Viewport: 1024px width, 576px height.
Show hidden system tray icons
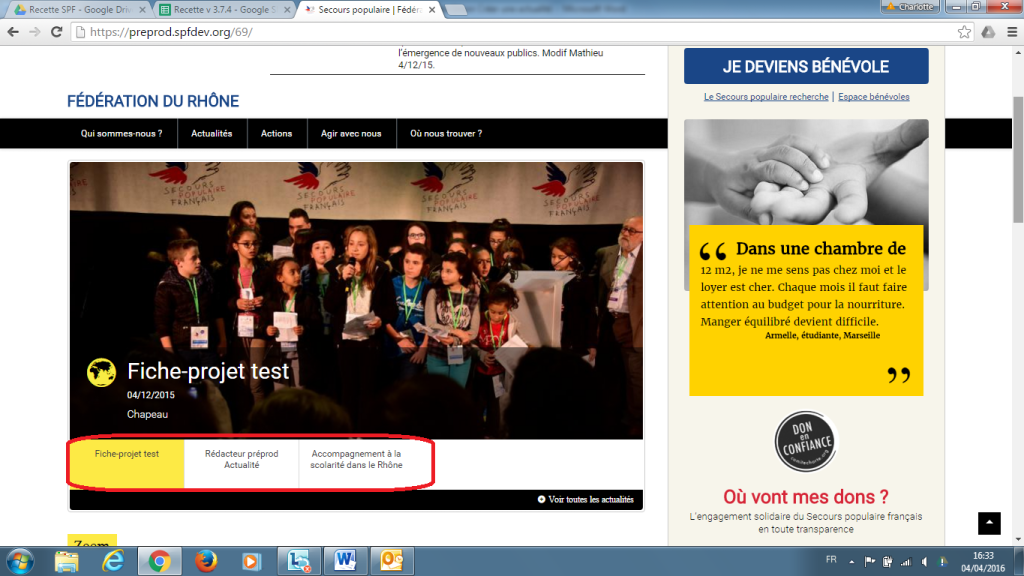(x=852, y=562)
